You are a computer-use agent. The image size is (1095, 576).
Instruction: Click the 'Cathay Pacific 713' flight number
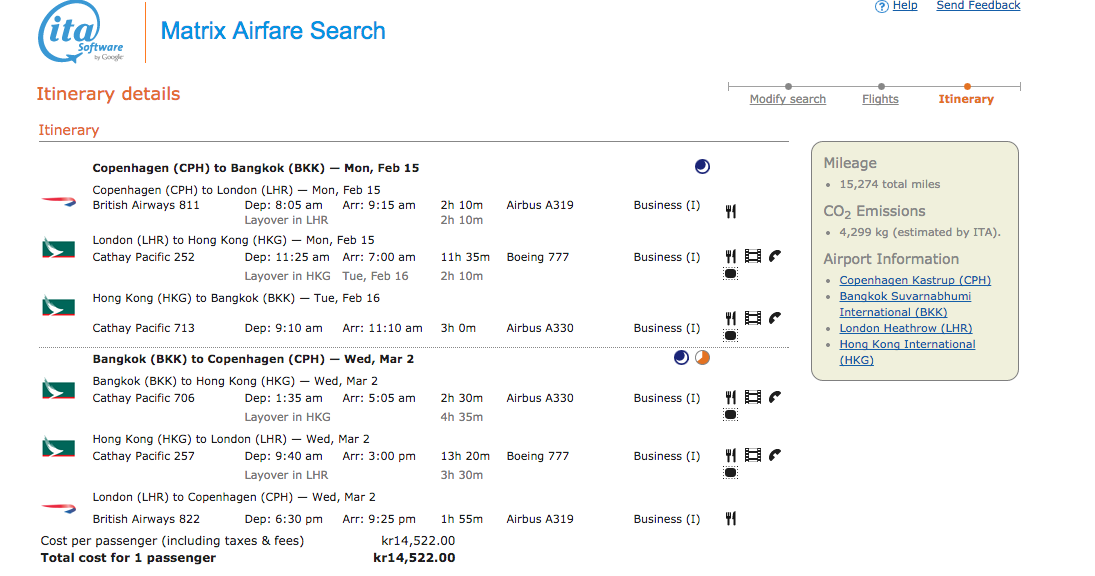coord(144,328)
